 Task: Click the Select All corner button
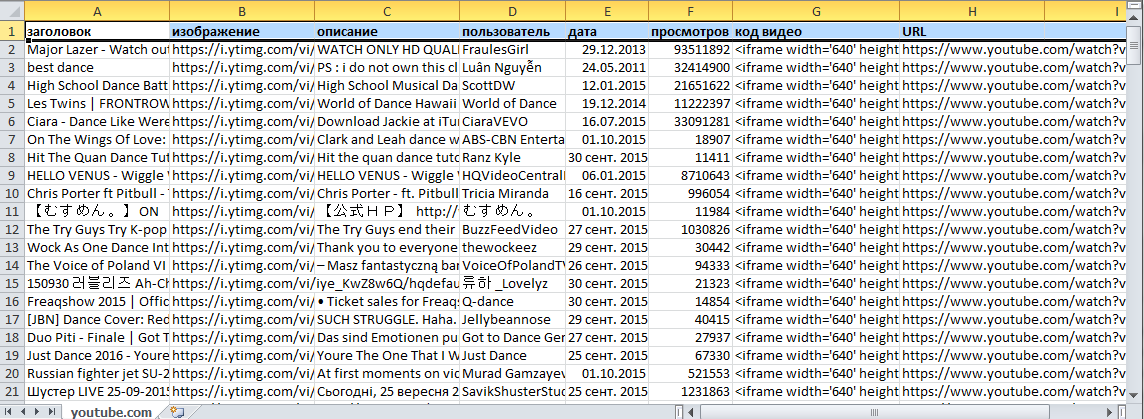click(11, 11)
